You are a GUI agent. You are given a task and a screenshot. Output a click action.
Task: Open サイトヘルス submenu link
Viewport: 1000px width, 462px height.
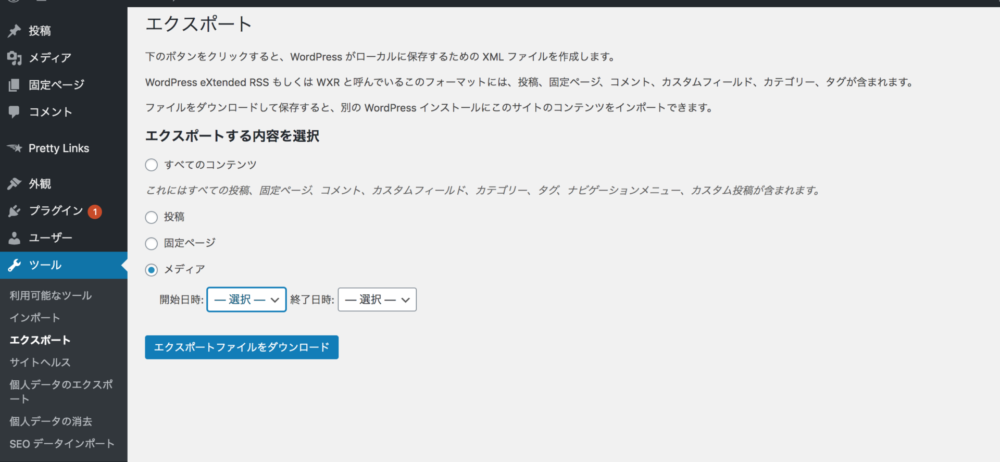coord(40,362)
